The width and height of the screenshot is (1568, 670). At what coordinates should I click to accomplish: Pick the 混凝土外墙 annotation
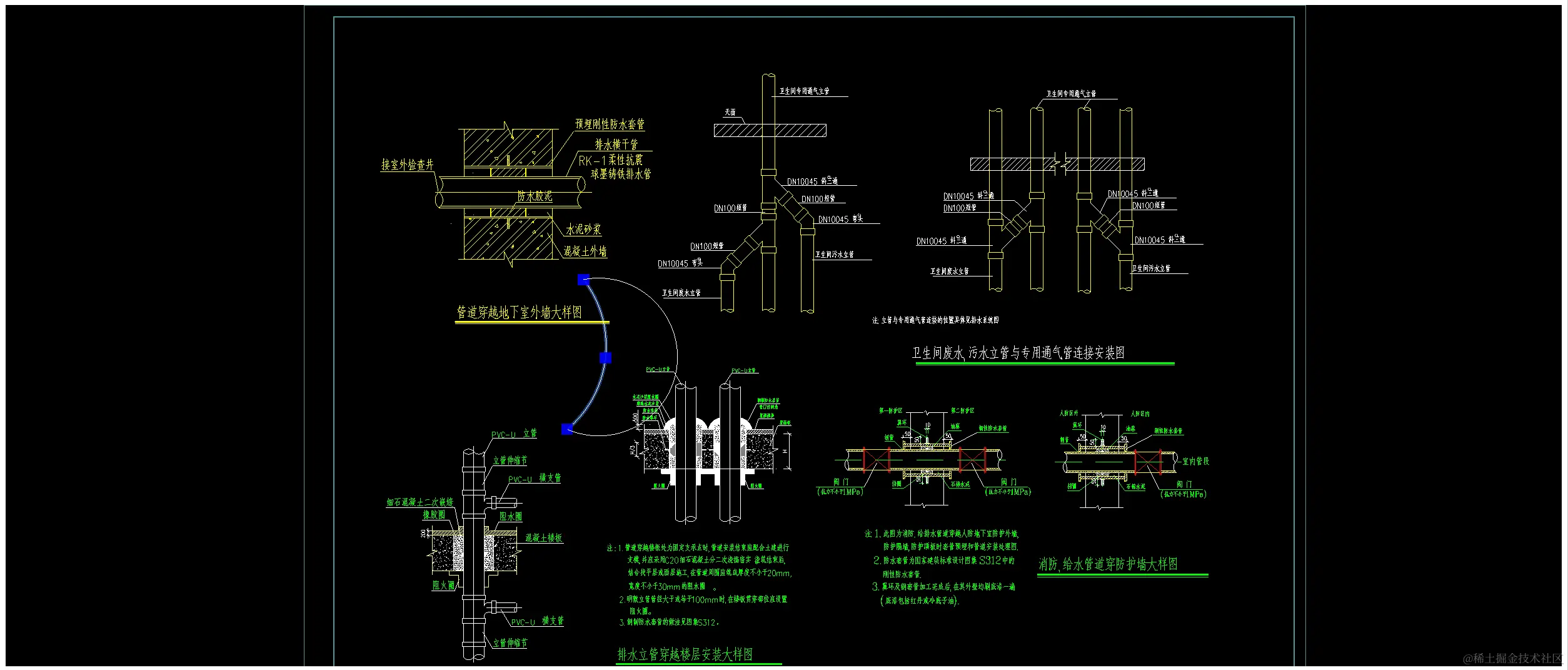click(585, 251)
